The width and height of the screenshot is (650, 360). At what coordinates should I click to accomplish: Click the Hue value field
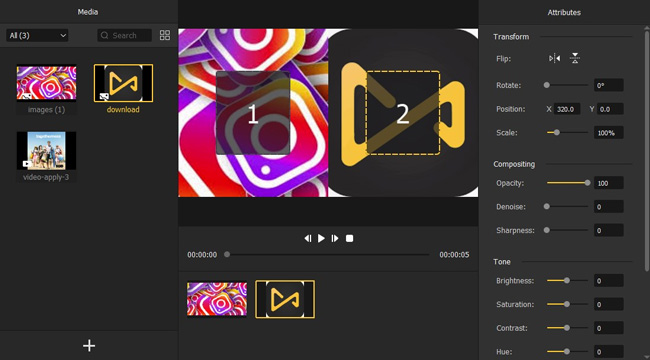click(x=609, y=352)
